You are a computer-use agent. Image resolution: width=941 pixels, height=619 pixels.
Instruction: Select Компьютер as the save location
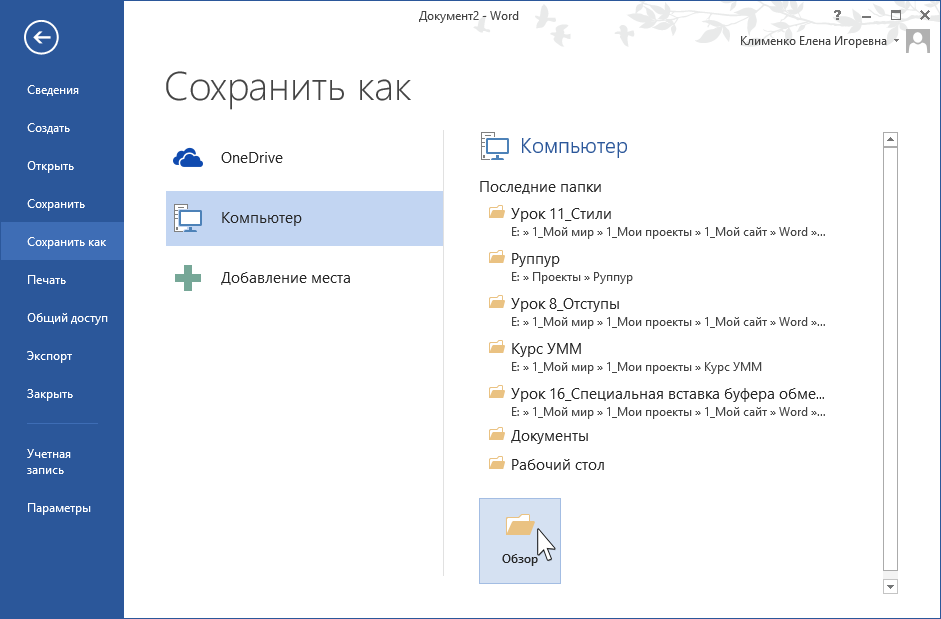[304, 218]
